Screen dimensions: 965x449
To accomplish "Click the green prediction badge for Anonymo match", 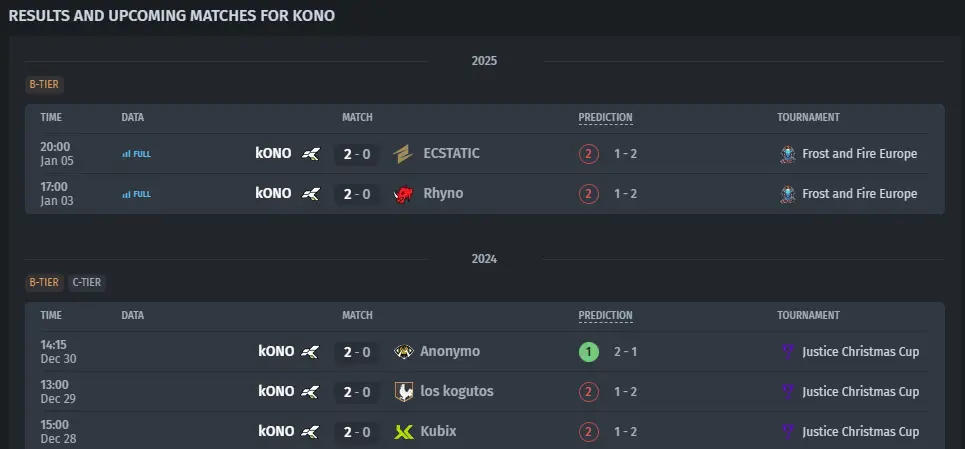I will click(588, 352).
